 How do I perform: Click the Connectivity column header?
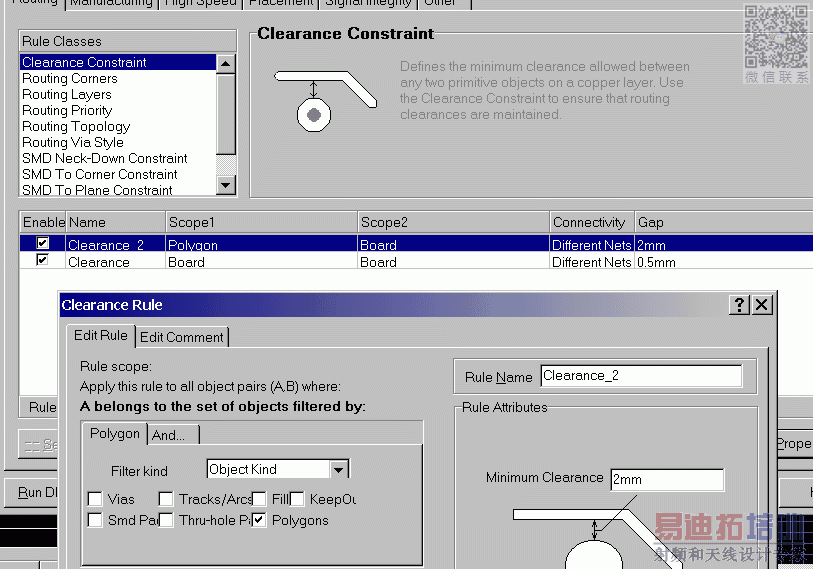tap(592, 222)
